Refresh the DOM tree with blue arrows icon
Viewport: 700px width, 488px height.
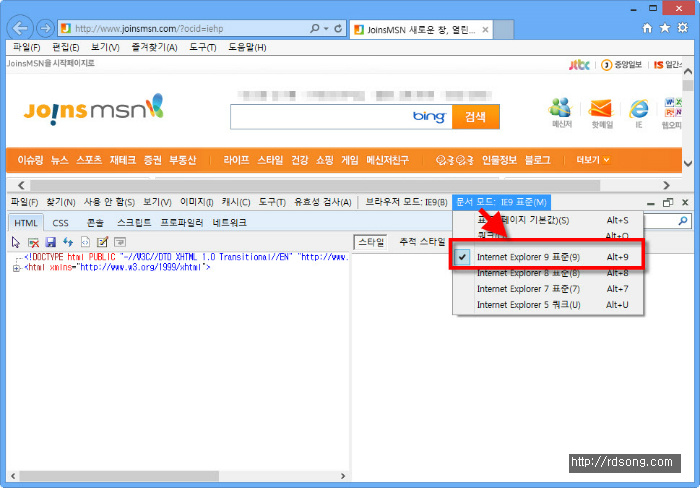[68, 242]
